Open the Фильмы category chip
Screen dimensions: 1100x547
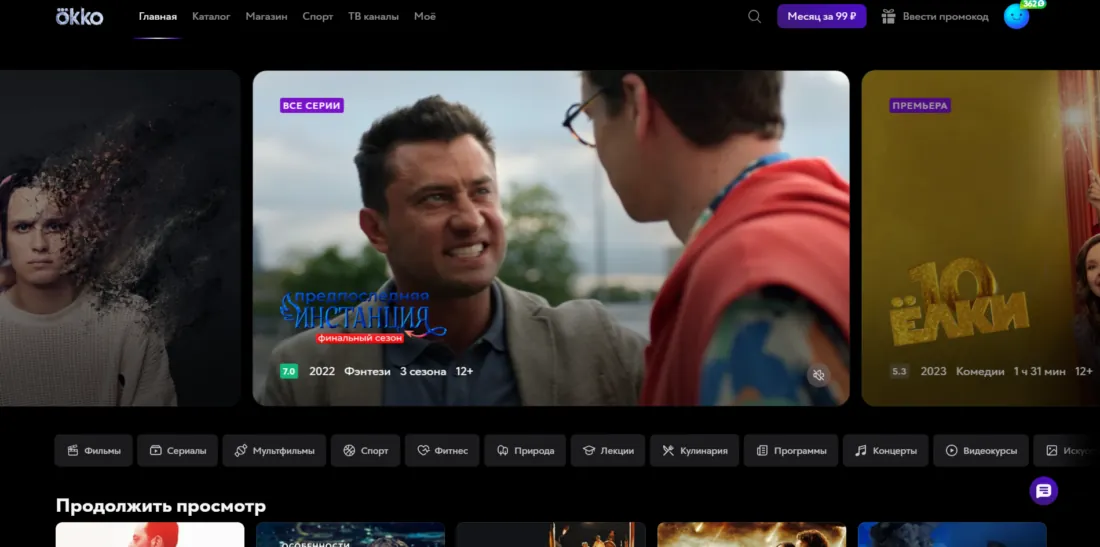(x=94, y=451)
